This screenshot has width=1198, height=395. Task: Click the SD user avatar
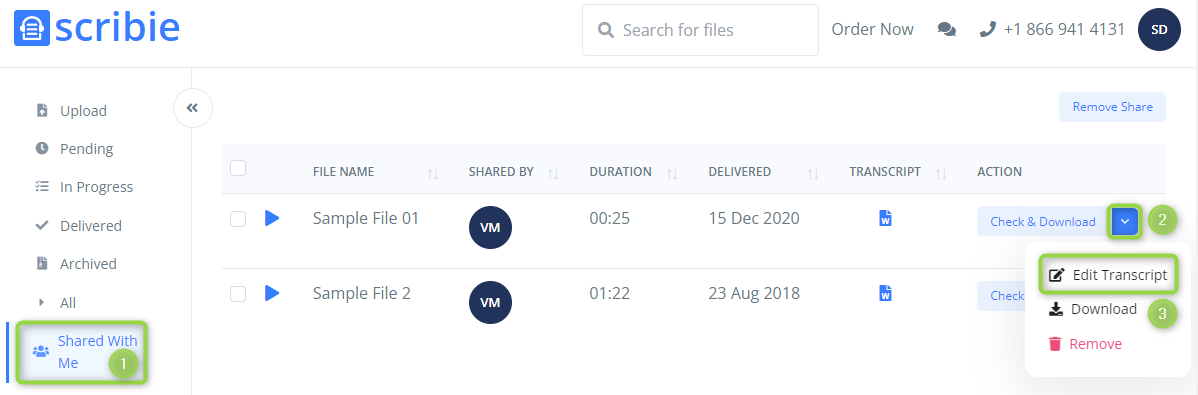1159,30
